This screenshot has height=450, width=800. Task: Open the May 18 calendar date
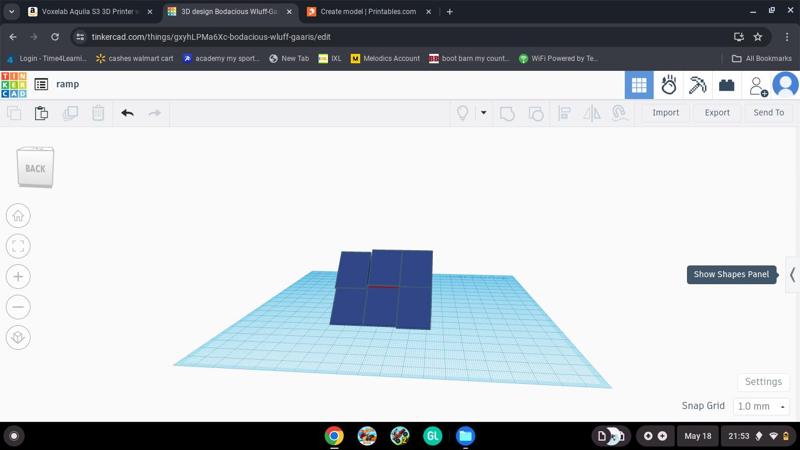tap(697, 436)
